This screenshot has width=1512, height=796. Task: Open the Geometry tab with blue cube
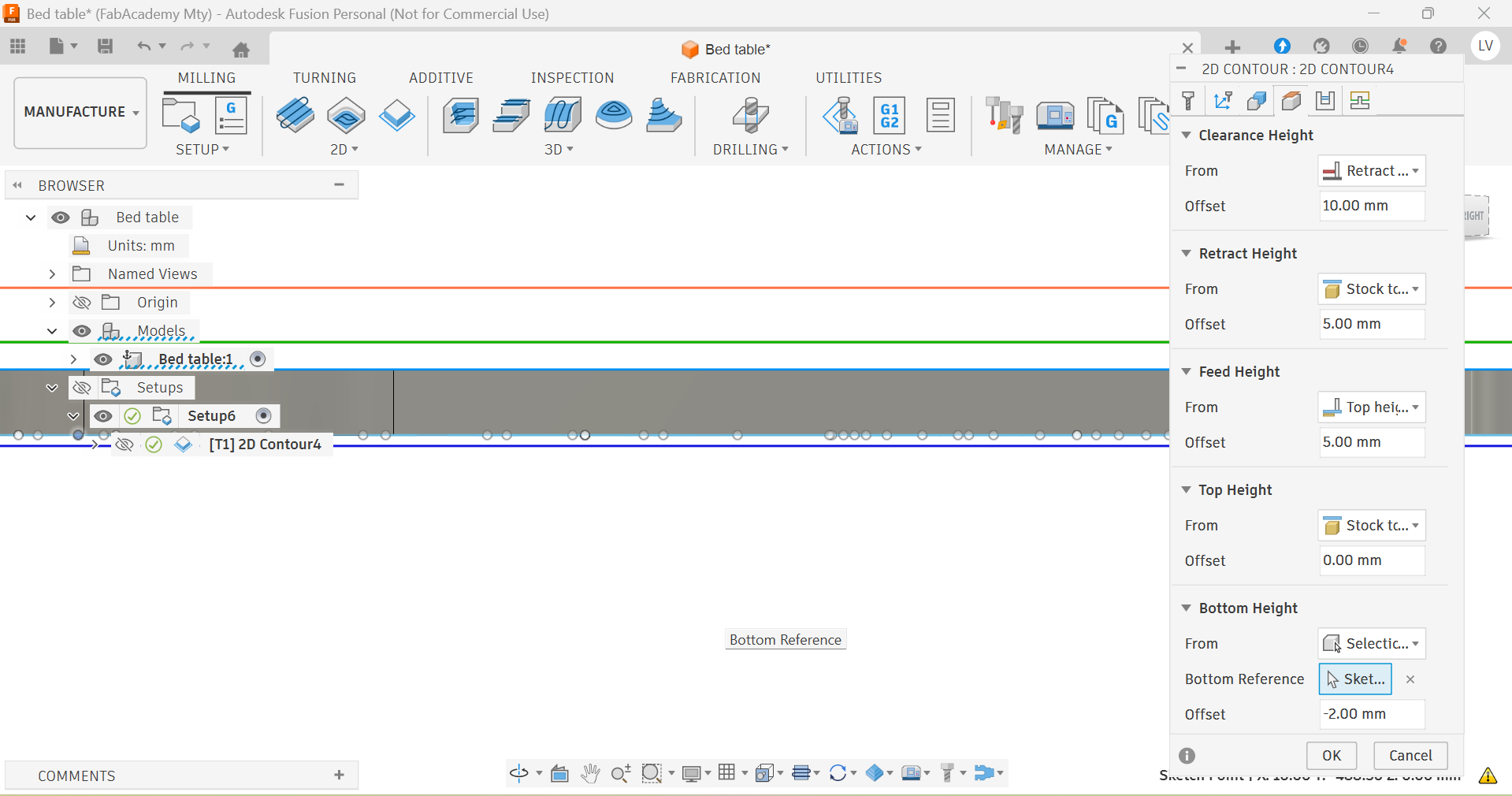(x=1257, y=101)
